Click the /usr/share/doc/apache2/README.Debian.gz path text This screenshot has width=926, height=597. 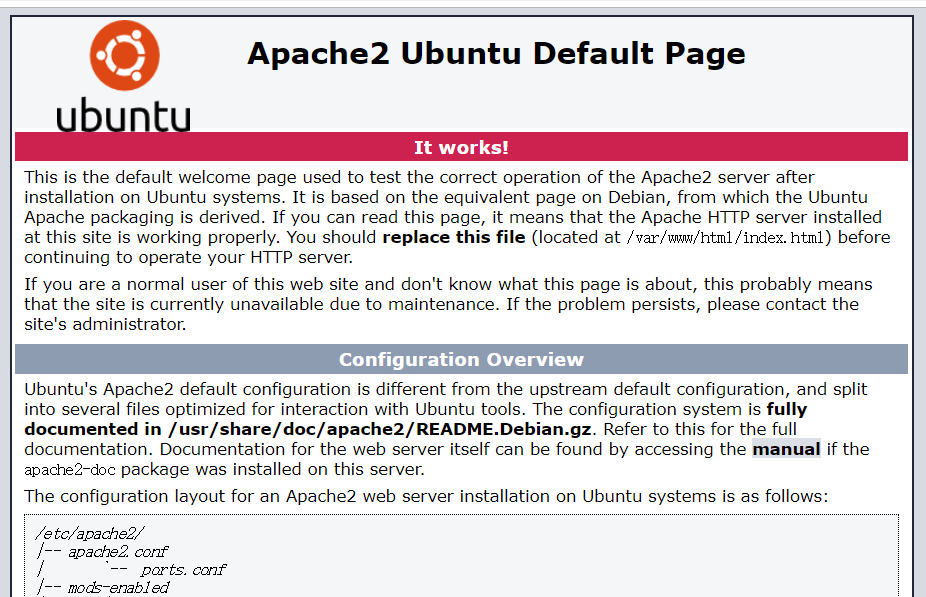[x=380, y=429]
